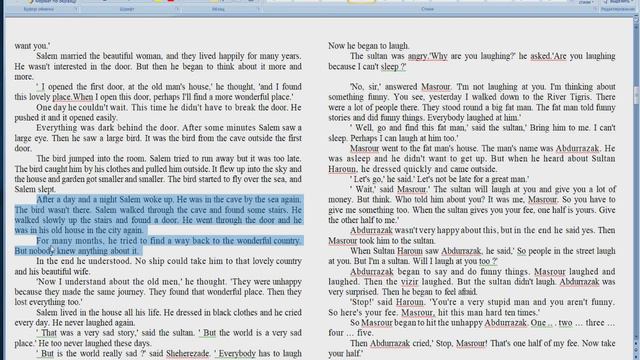Open the Select Browse Object button
The height and width of the screenshot is (360, 640).
click(636, 350)
